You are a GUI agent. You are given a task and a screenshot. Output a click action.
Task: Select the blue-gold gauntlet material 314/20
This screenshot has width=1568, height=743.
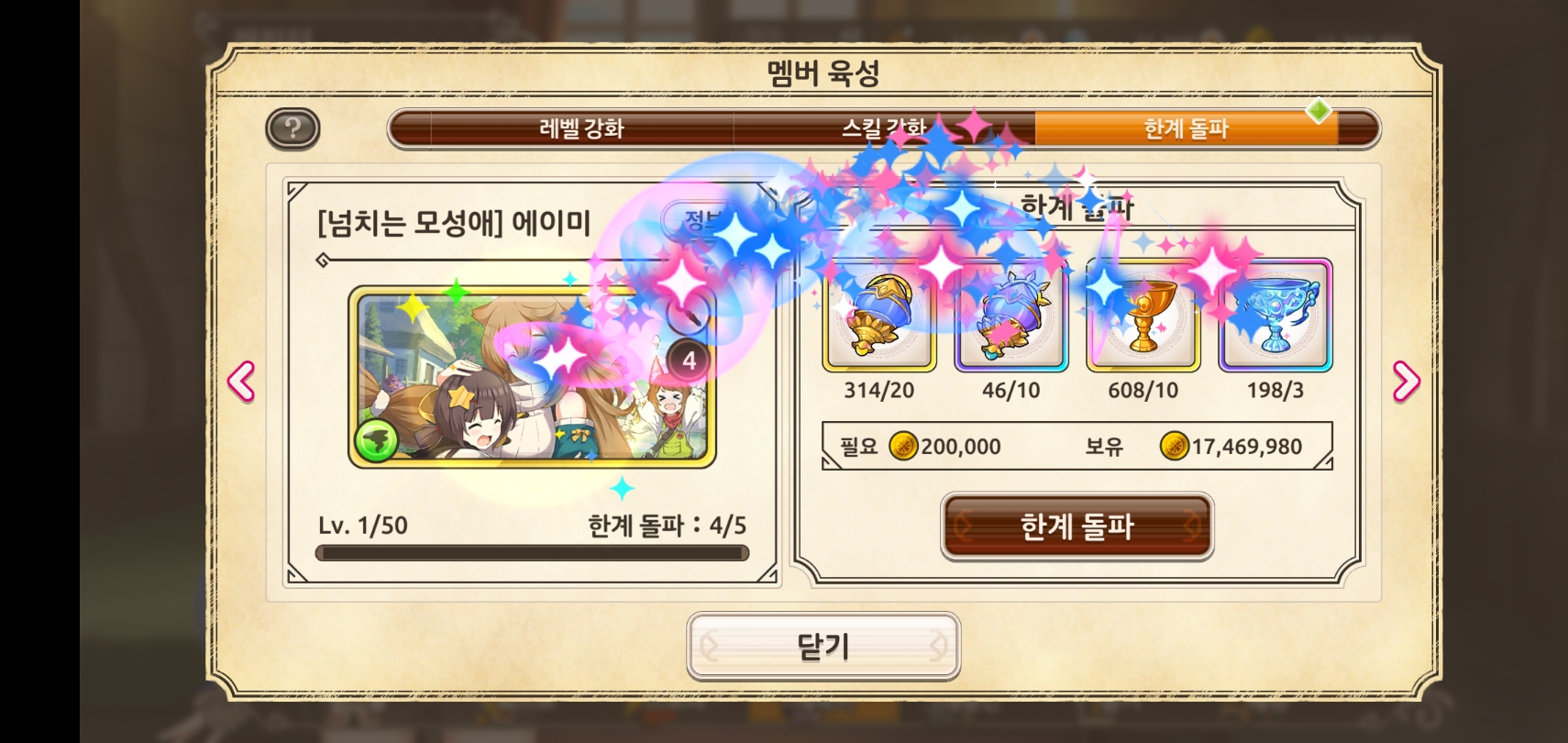click(x=878, y=316)
